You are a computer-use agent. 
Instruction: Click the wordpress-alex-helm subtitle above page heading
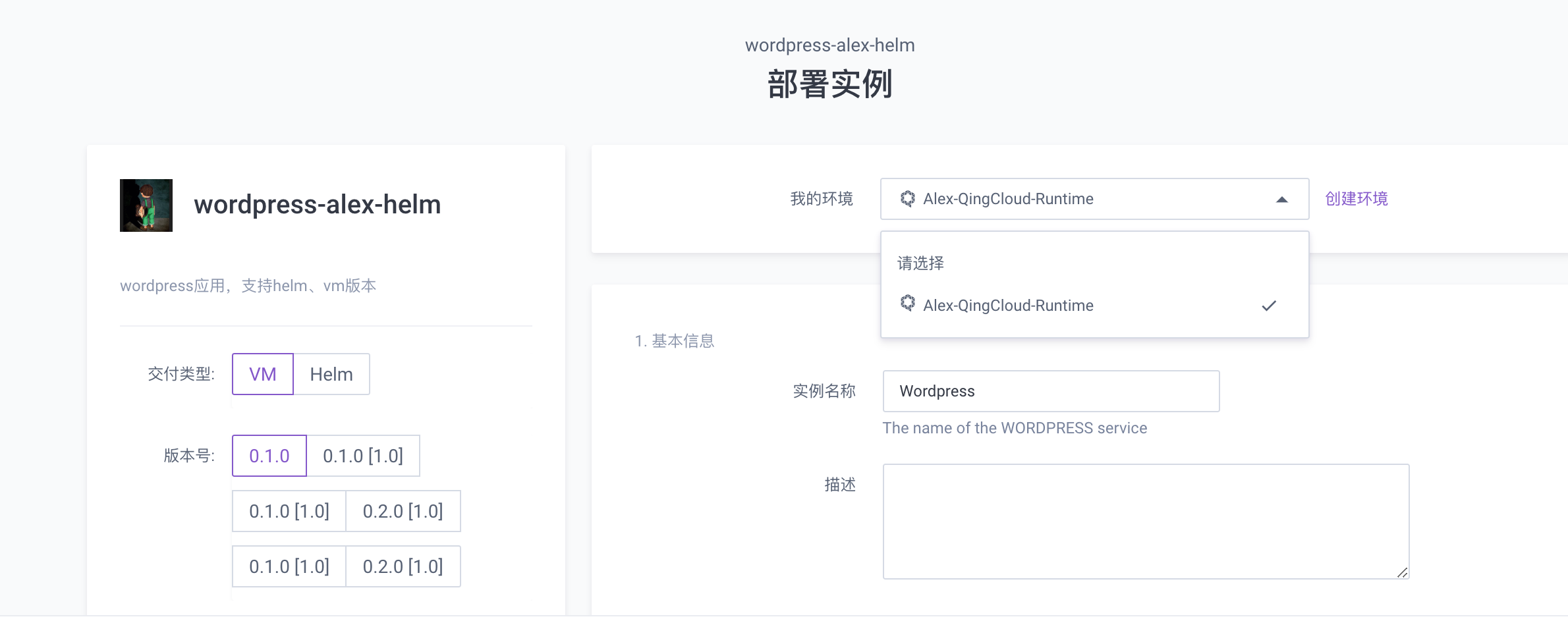830,45
